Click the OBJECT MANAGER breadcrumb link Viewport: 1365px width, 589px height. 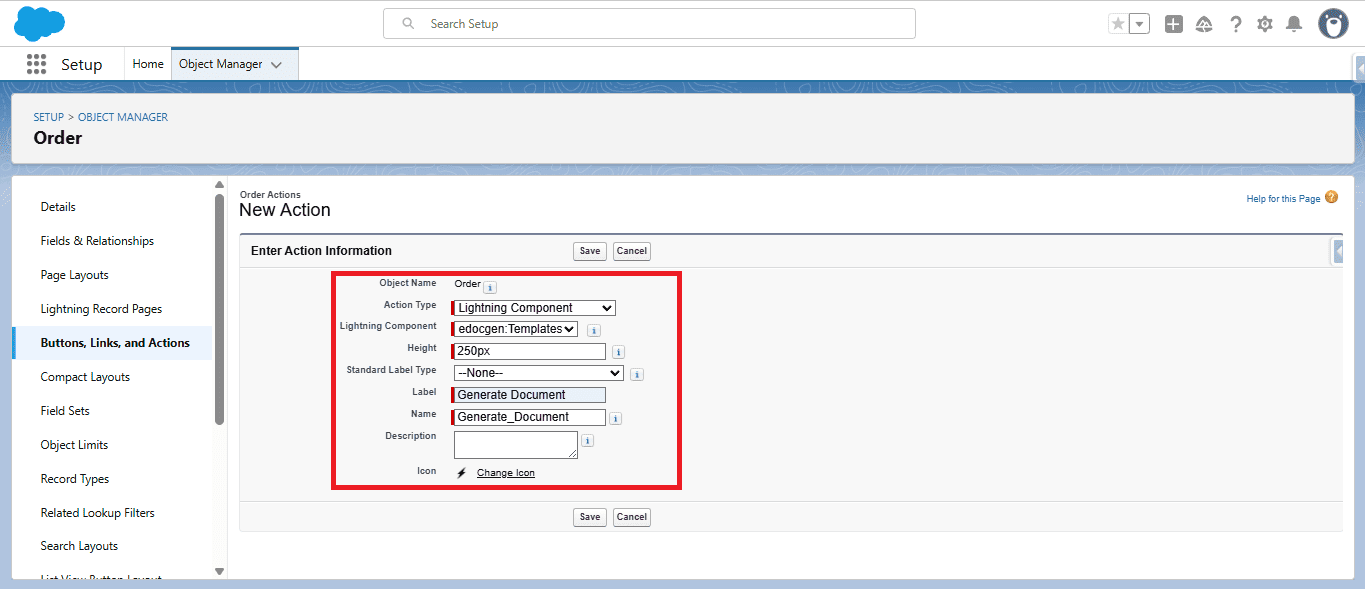(123, 117)
